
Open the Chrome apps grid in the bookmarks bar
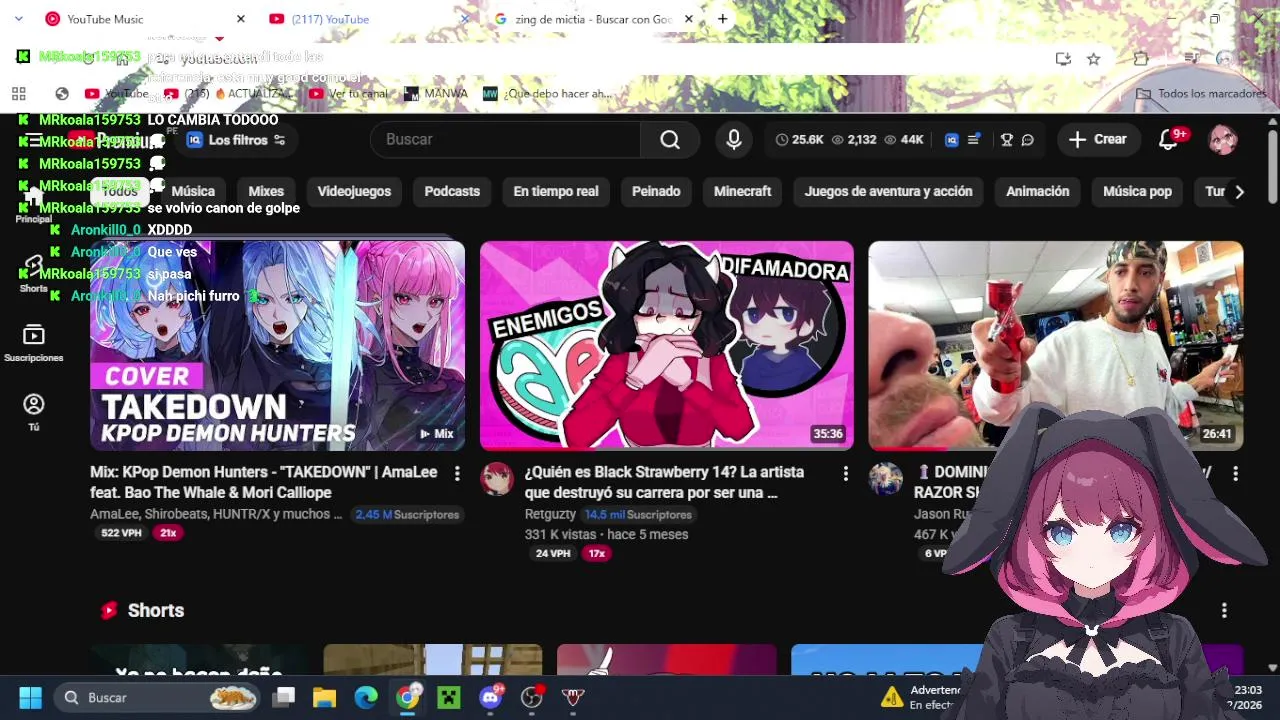coord(18,94)
